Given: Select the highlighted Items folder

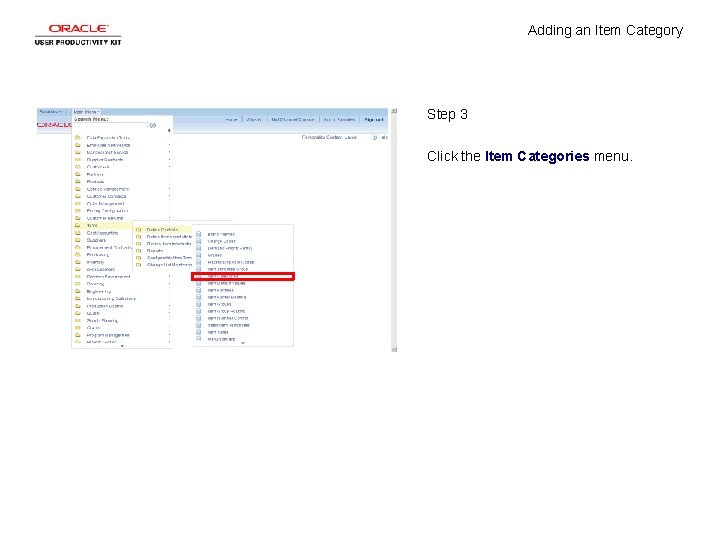Looking at the screenshot, I should click(x=102, y=225).
